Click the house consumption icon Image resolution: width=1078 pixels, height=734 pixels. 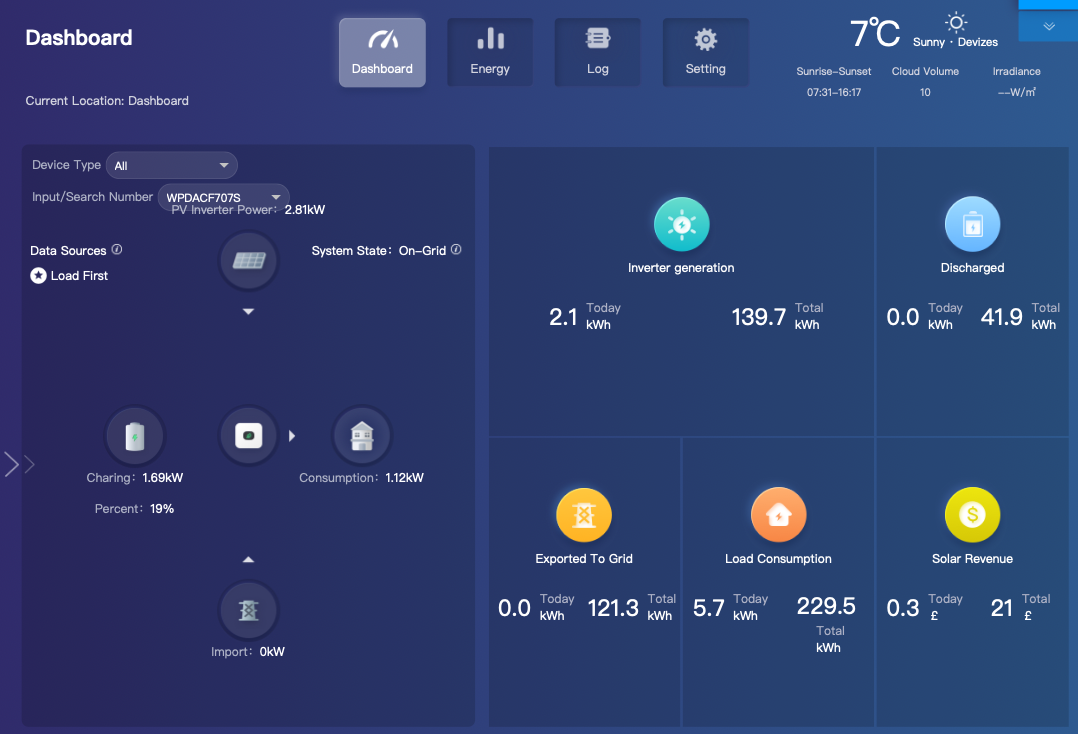(362, 436)
